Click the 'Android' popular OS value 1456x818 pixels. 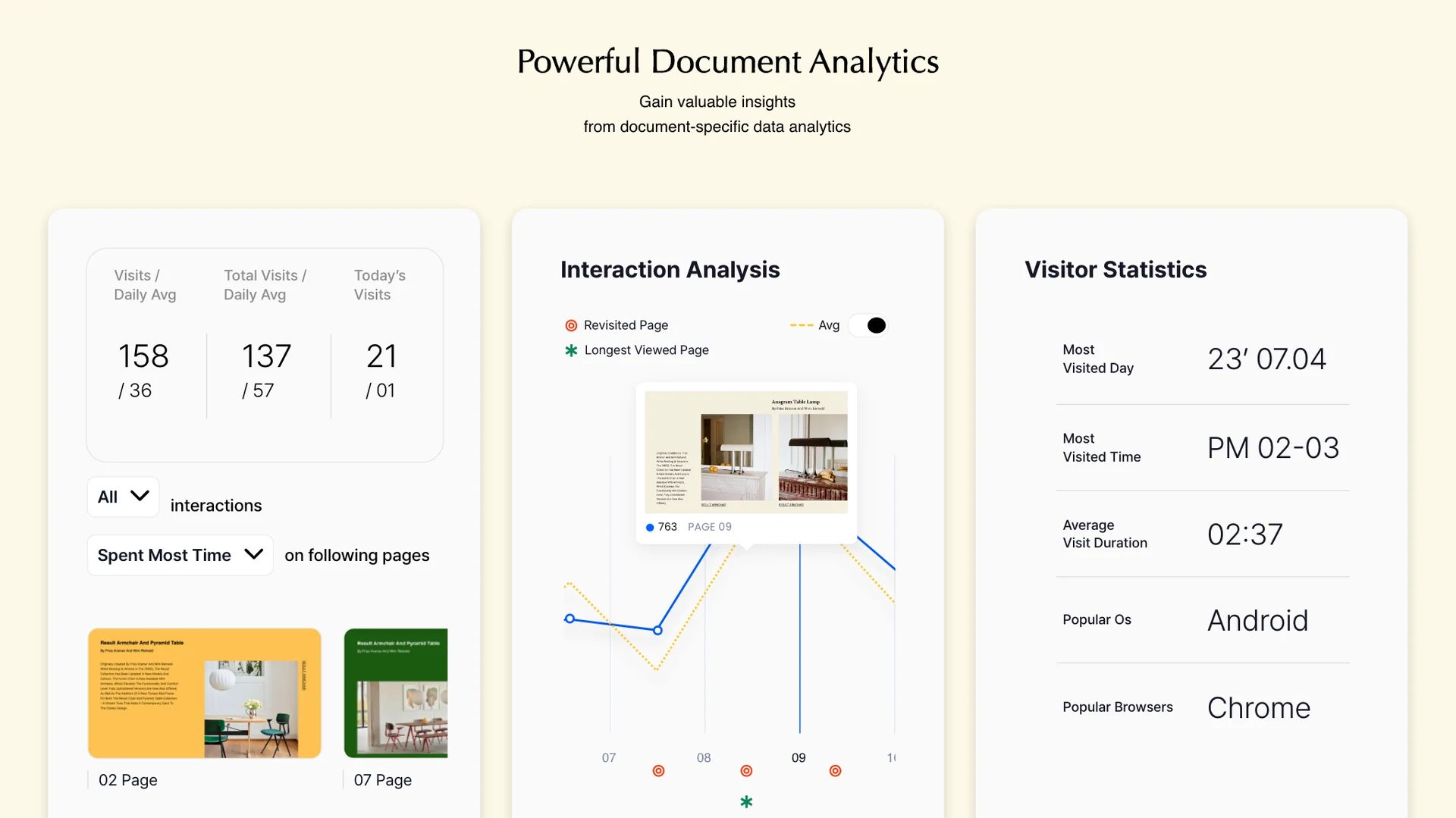tap(1258, 621)
